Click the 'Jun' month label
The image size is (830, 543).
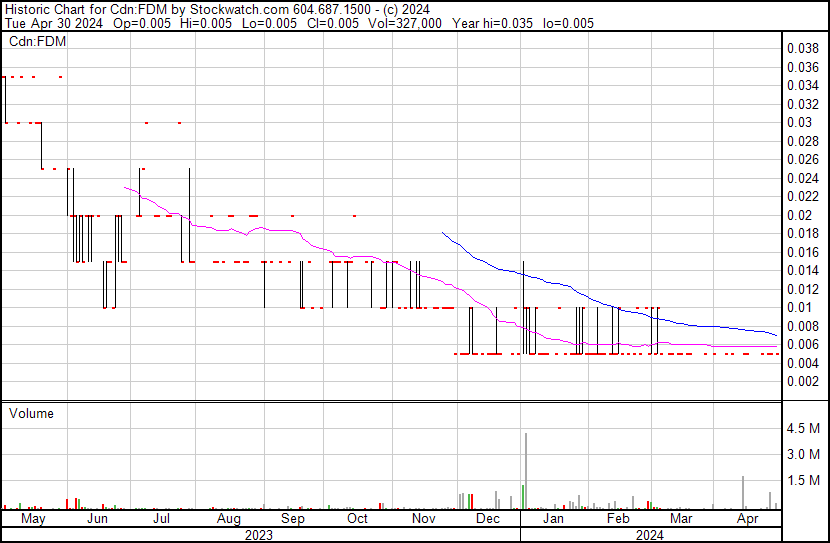coord(97,518)
